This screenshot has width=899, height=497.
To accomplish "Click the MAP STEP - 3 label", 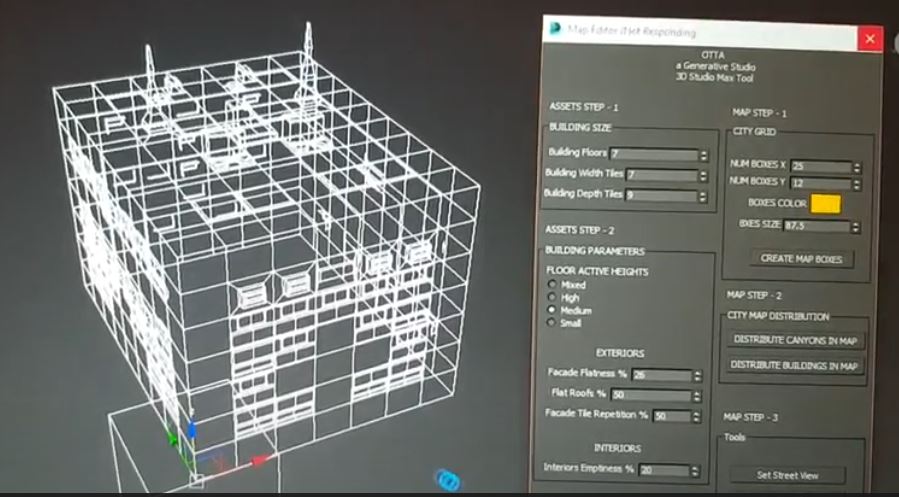I will coord(751,417).
